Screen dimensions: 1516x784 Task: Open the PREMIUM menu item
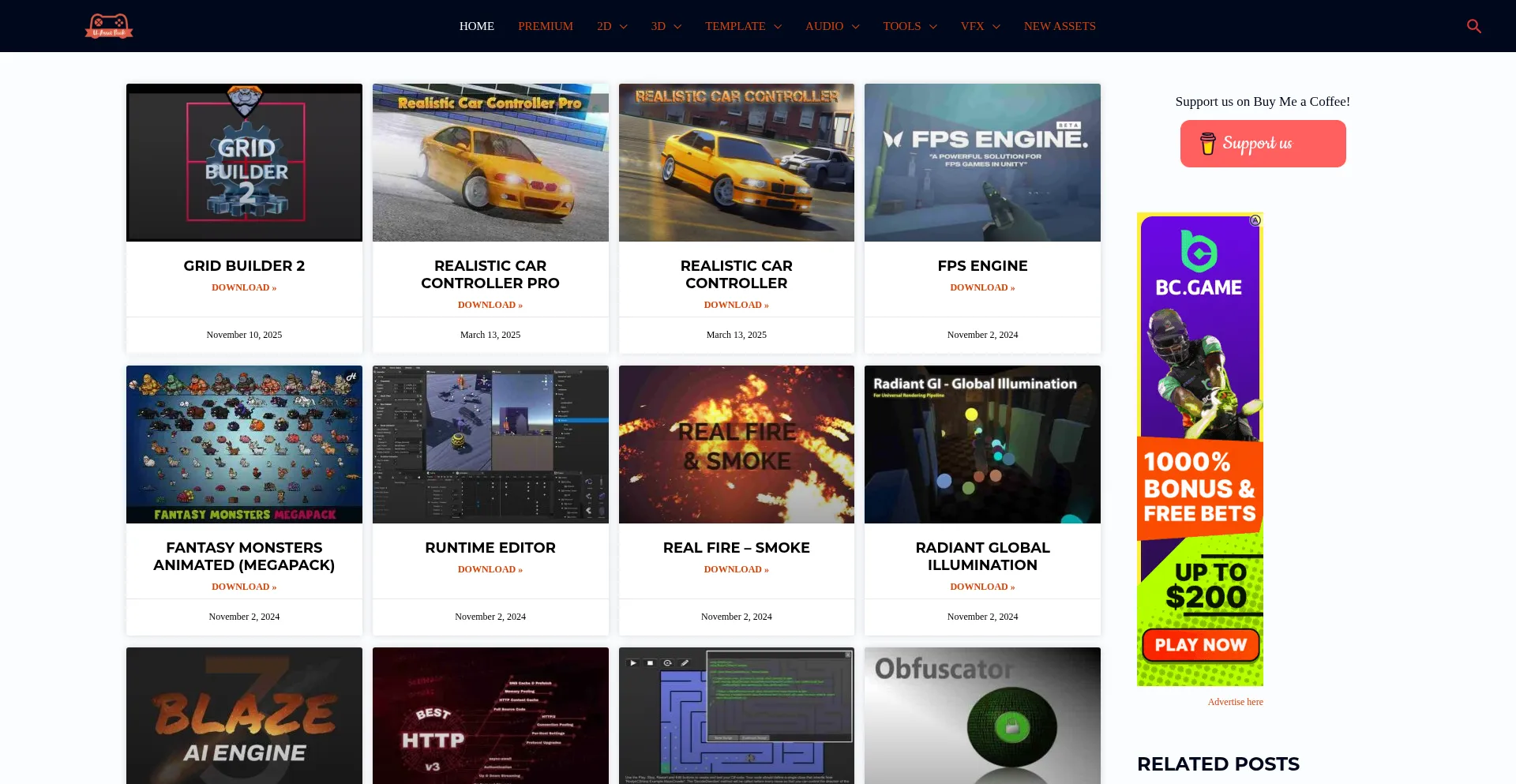click(546, 26)
